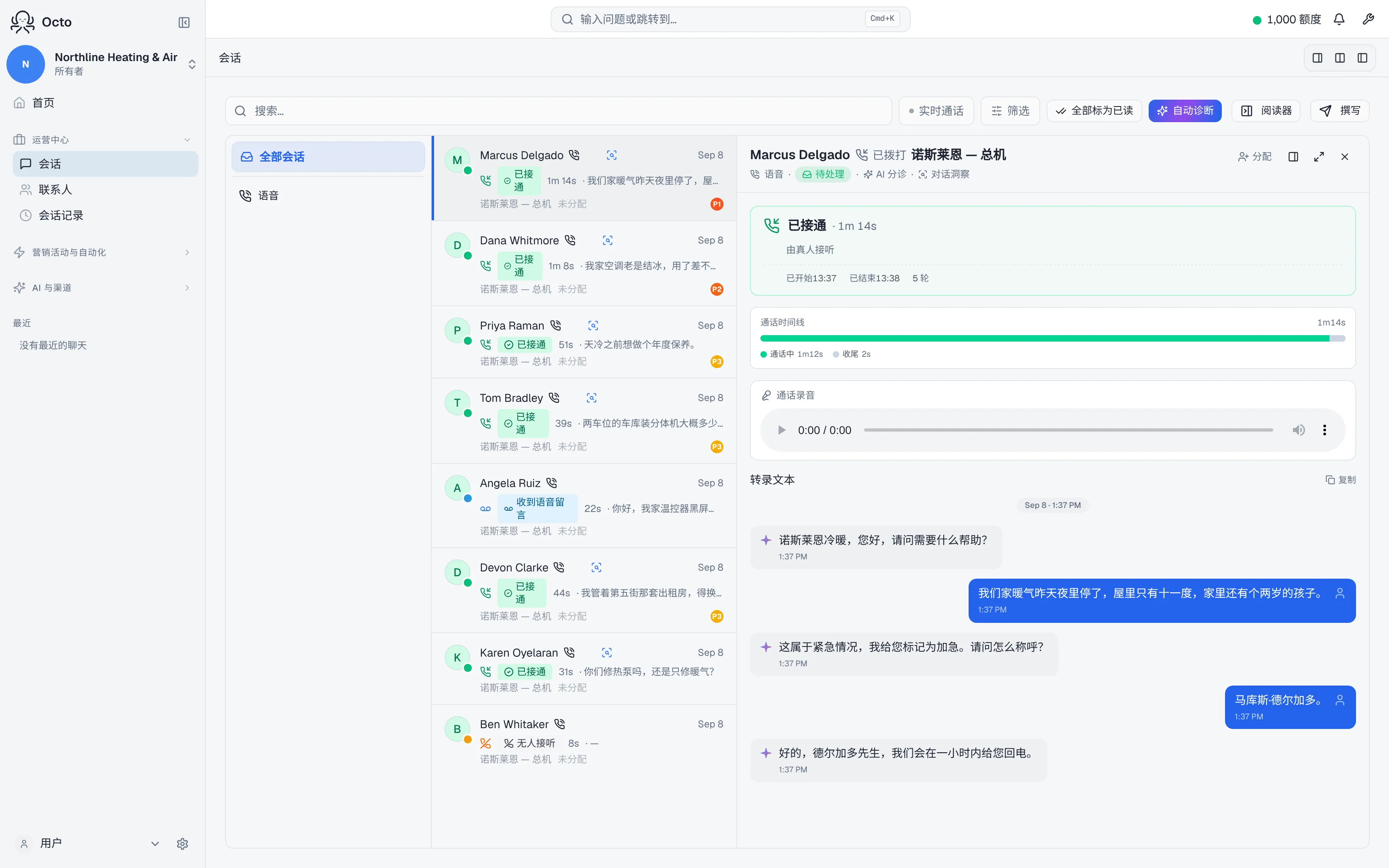The image size is (1389, 868).
Task: Open 联系人 in the sidebar
Action: coord(105,189)
